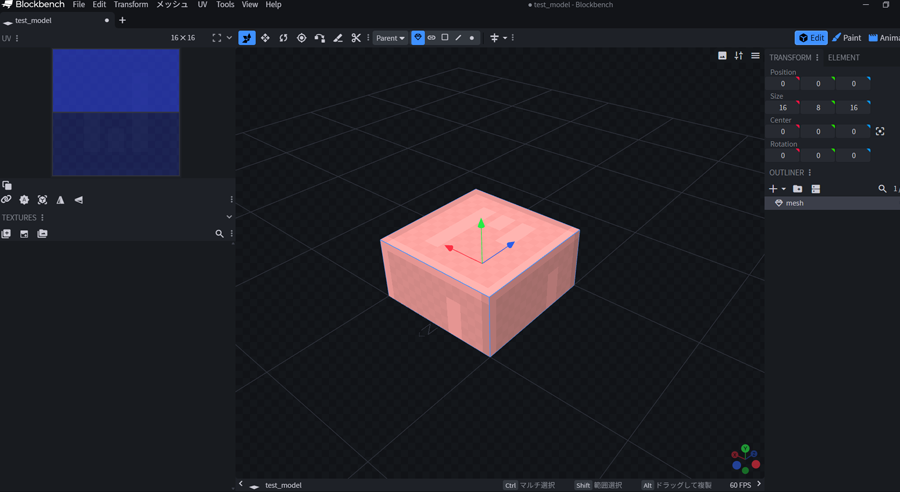Click the Size Y input field showing 8
This screenshot has width=900, height=492.
[x=818, y=108]
